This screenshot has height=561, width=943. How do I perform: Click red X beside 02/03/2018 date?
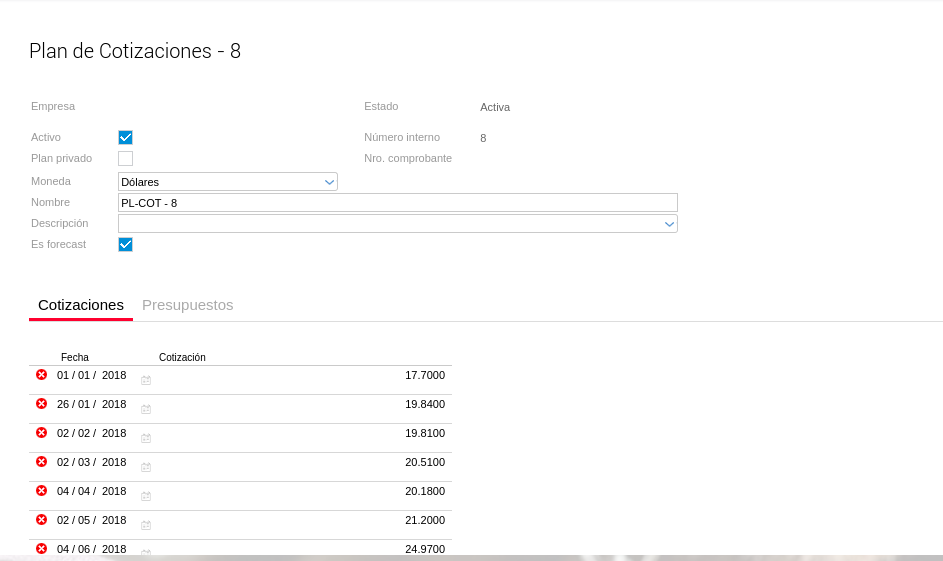(x=41, y=462)
